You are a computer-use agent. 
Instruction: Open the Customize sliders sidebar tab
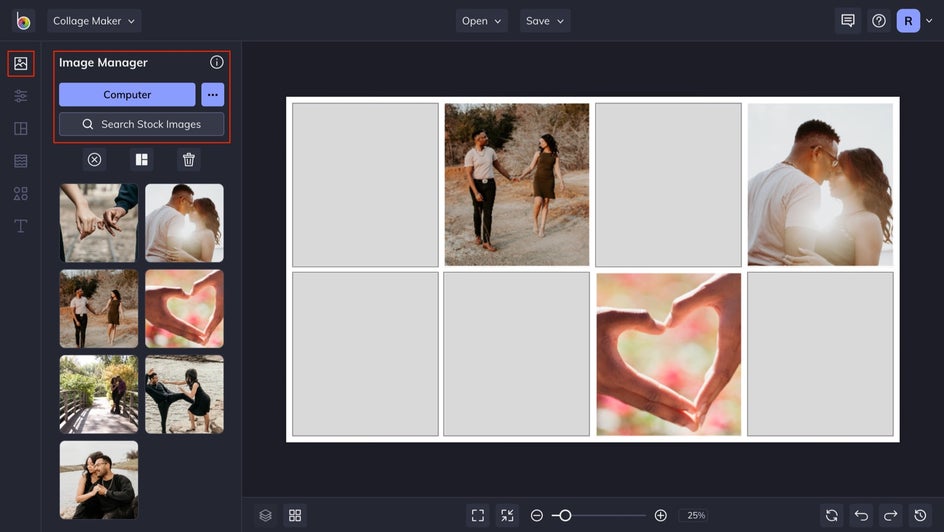pos(20,96)
